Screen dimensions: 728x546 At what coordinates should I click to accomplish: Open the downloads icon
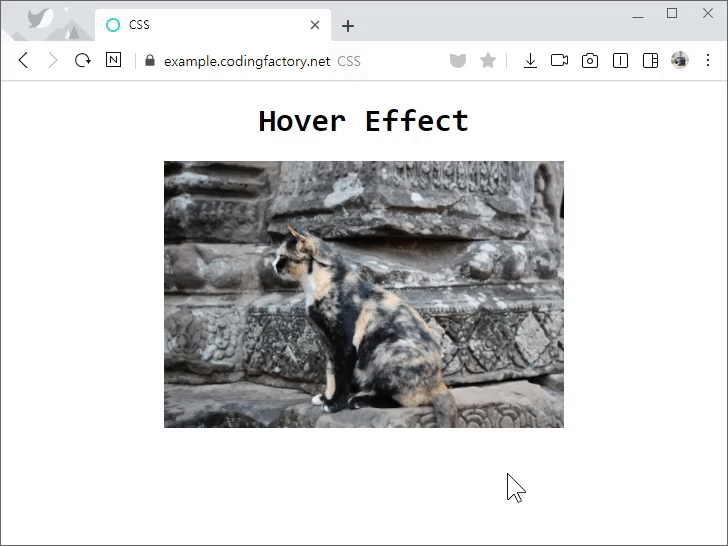530,60
